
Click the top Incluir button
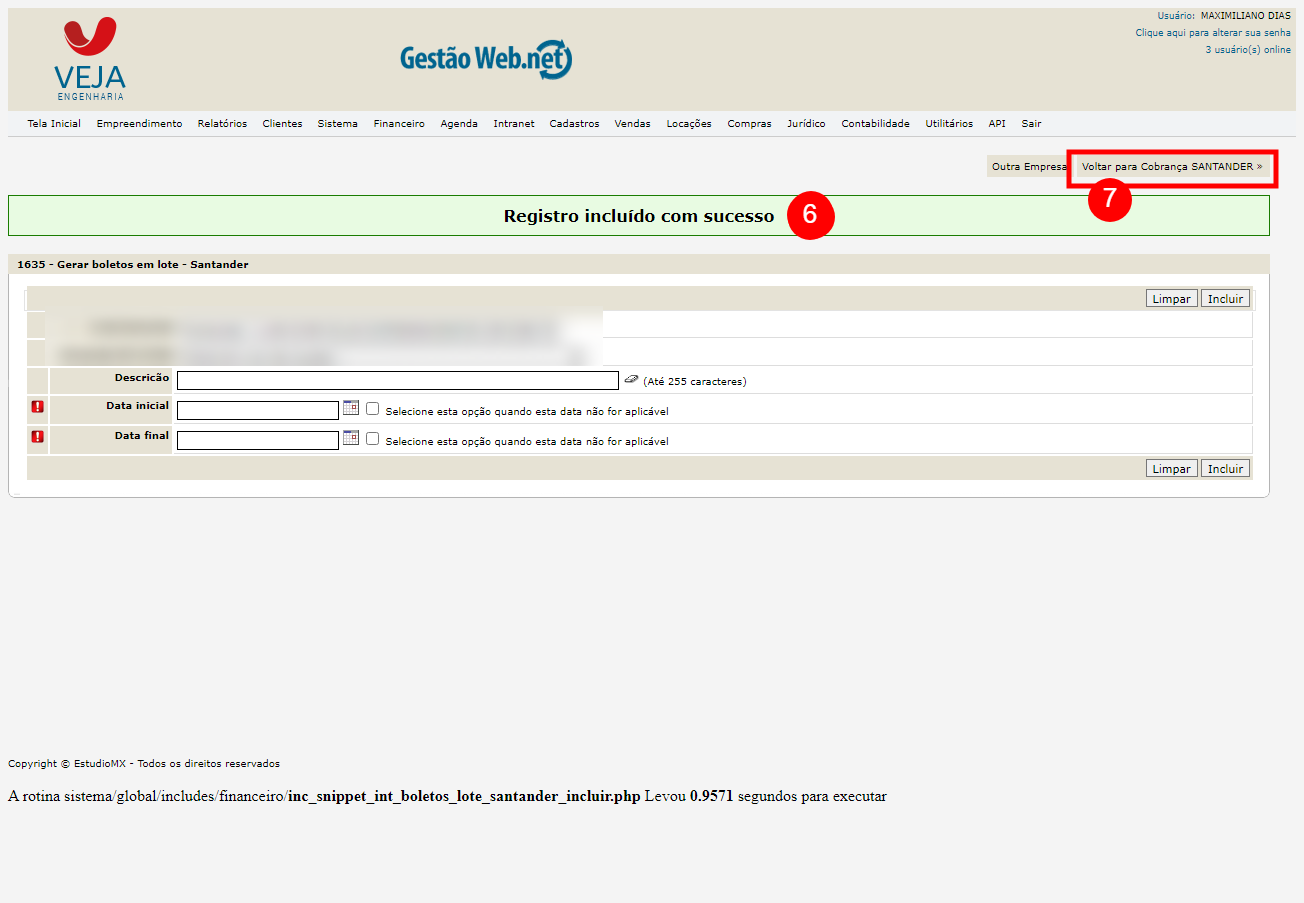[x=1225, y=299]
